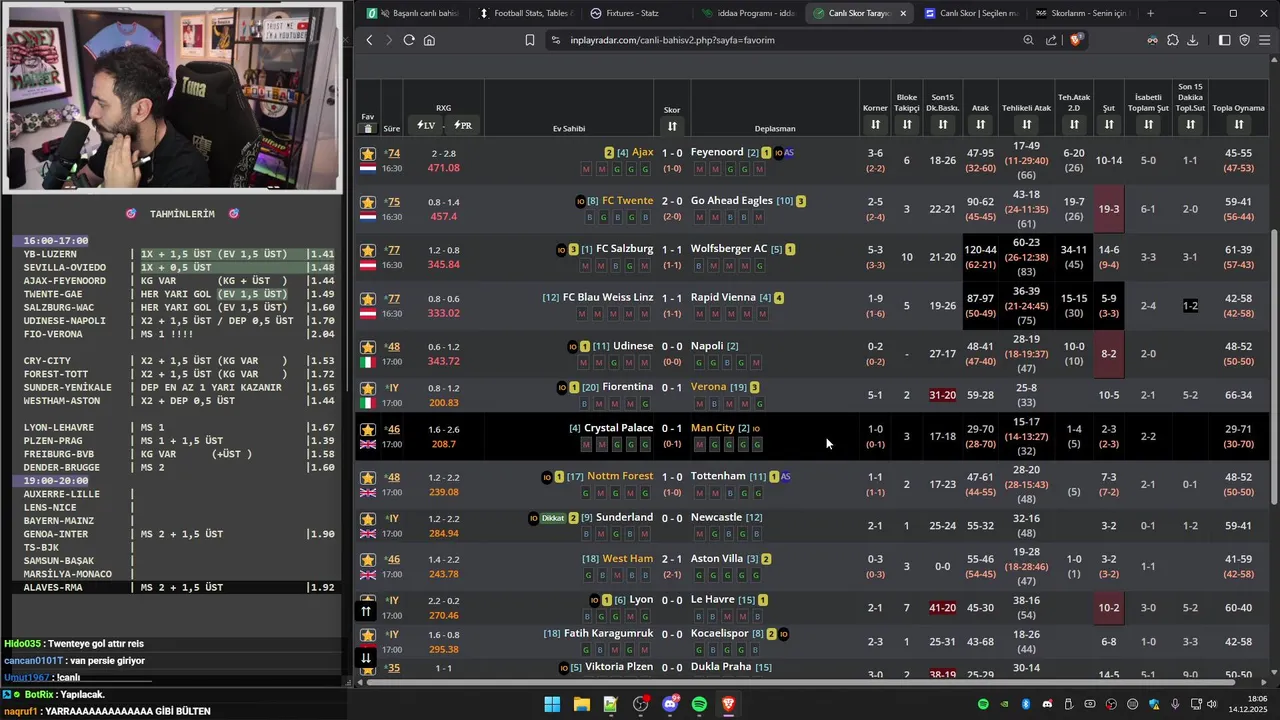Image resolution: width=1280 pixels, height=720 pixels.
Task: Click up arrows page scroll button
Action: [x=366, y=611]
